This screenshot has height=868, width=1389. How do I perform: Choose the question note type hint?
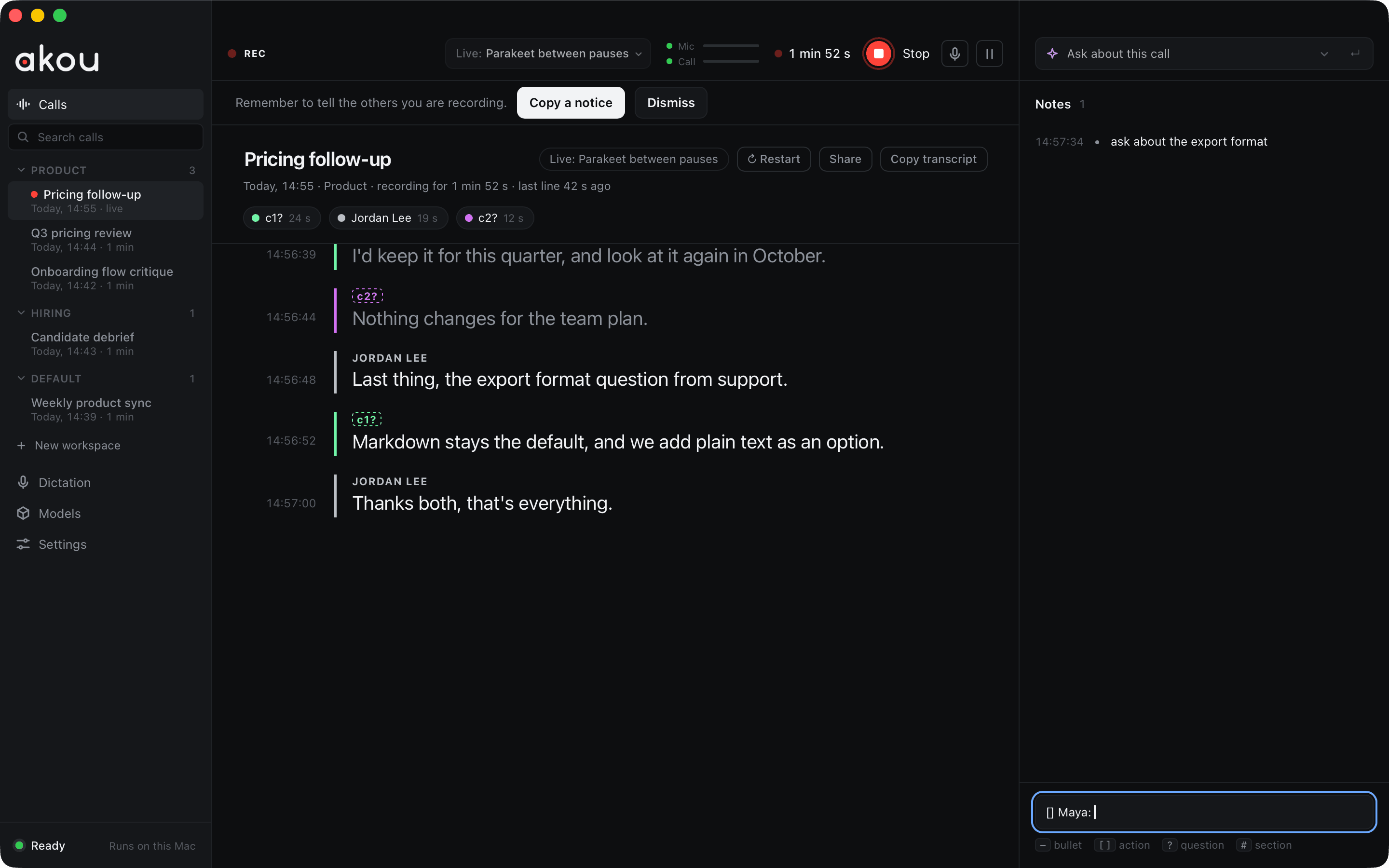(1193, 845)
